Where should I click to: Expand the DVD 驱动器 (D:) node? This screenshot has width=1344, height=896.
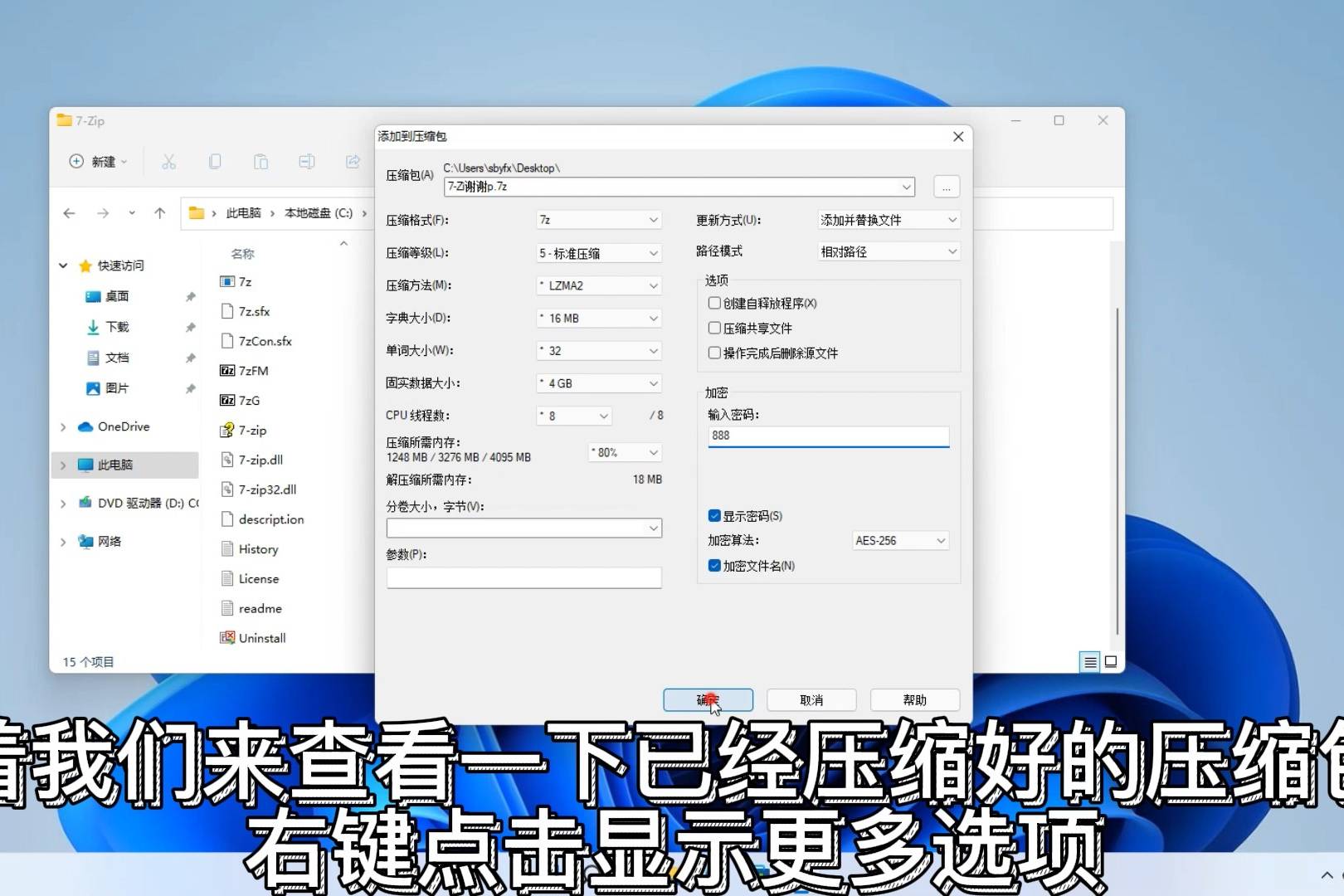click(63, 503)
